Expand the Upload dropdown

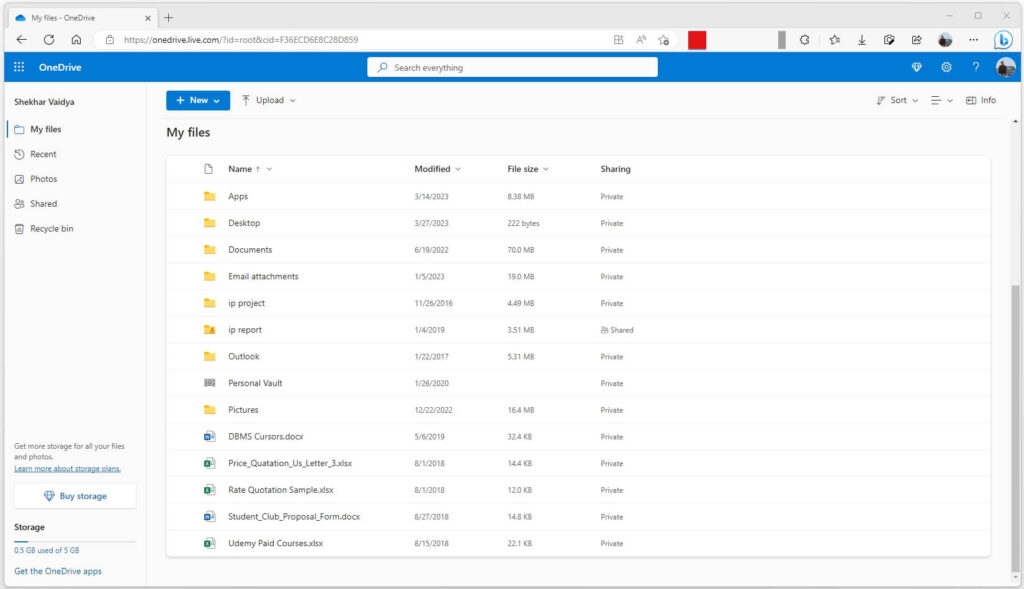268,101
